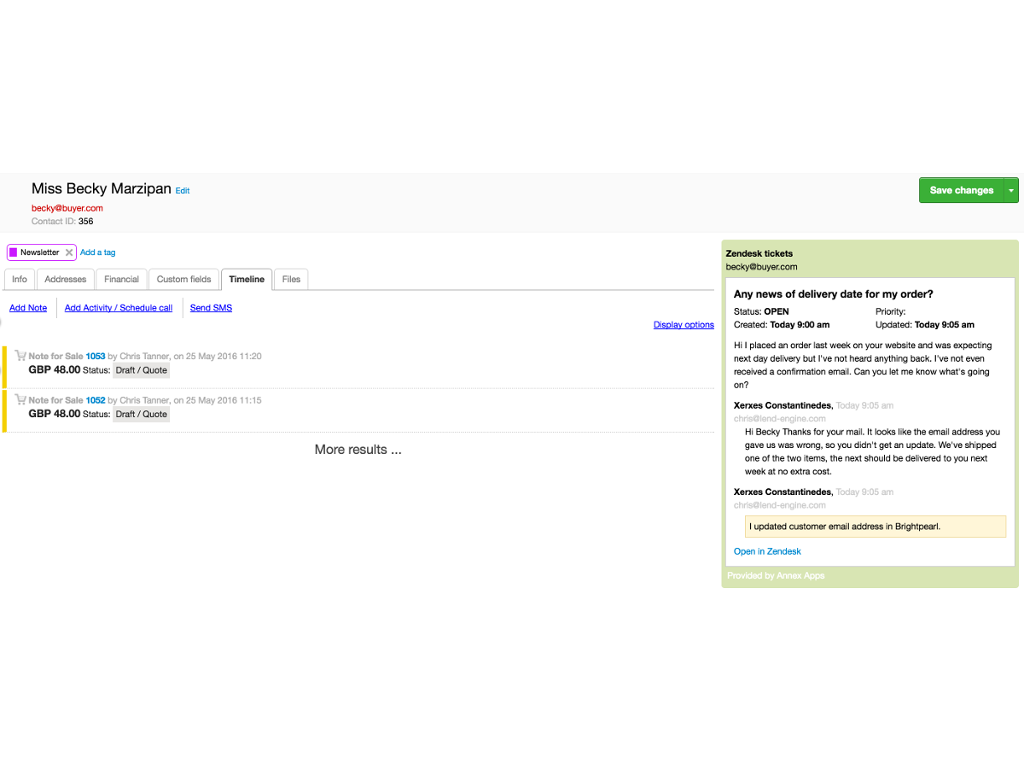Image resolution: width=1024 pixels, height=768 pixels.
Task: Remove the Newsletter tag with the X
Action: 69,253
